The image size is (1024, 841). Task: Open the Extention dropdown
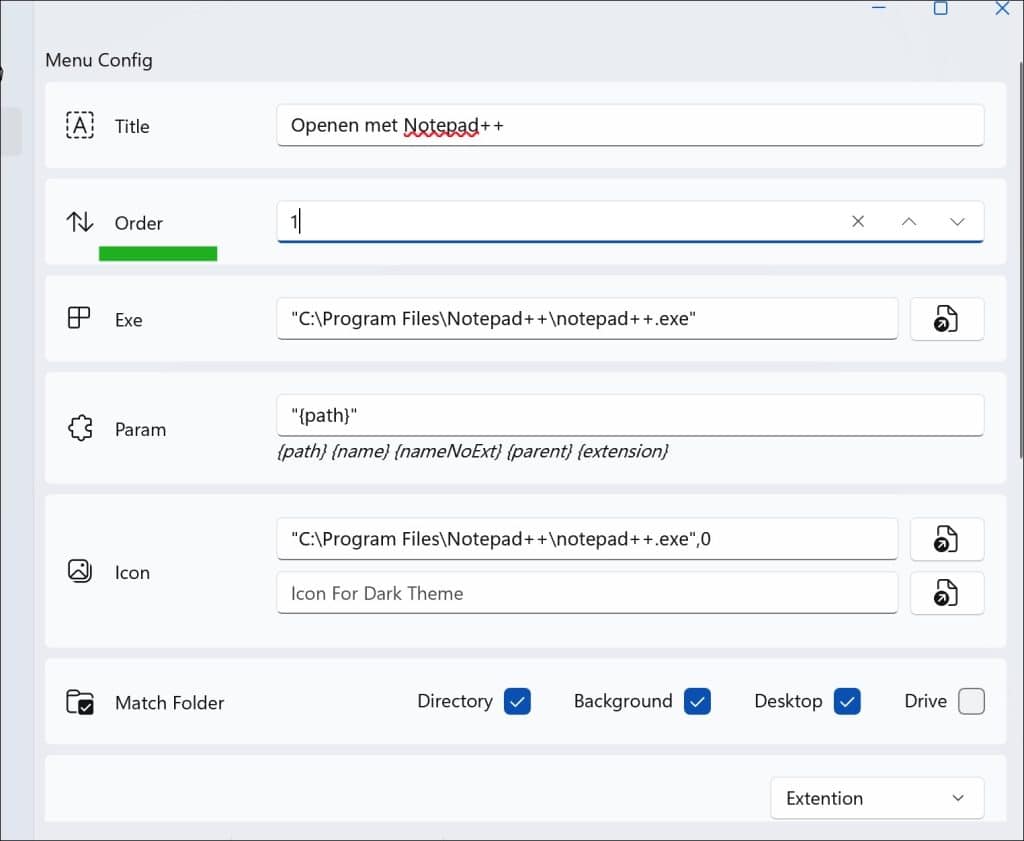(876, 798)
